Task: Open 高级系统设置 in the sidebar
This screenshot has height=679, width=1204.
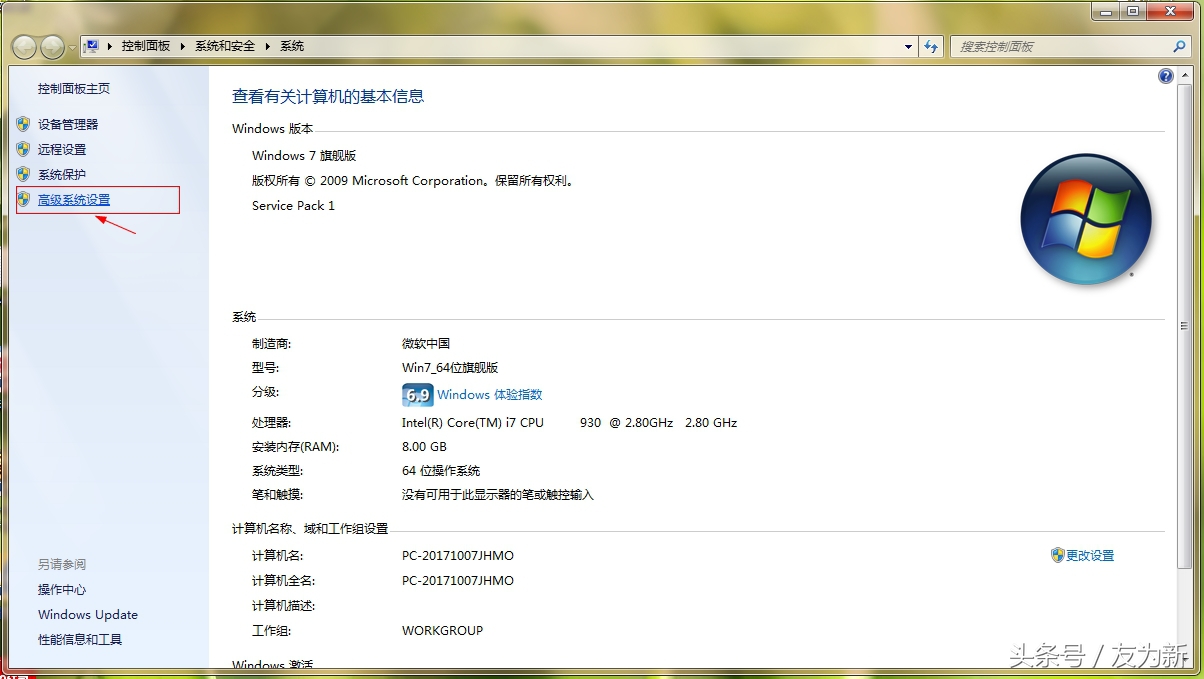Action: [x=72, y=199]
